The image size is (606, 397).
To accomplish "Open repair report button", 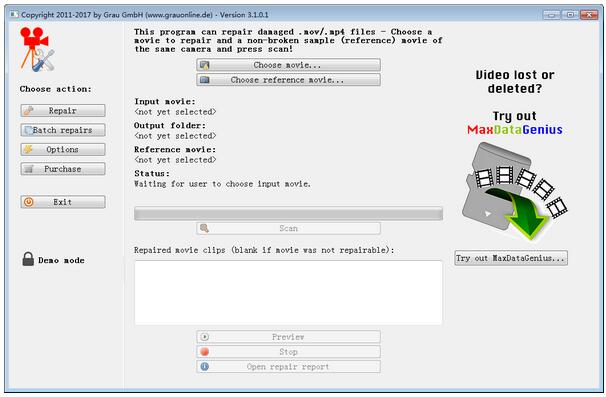I will 288,366.
